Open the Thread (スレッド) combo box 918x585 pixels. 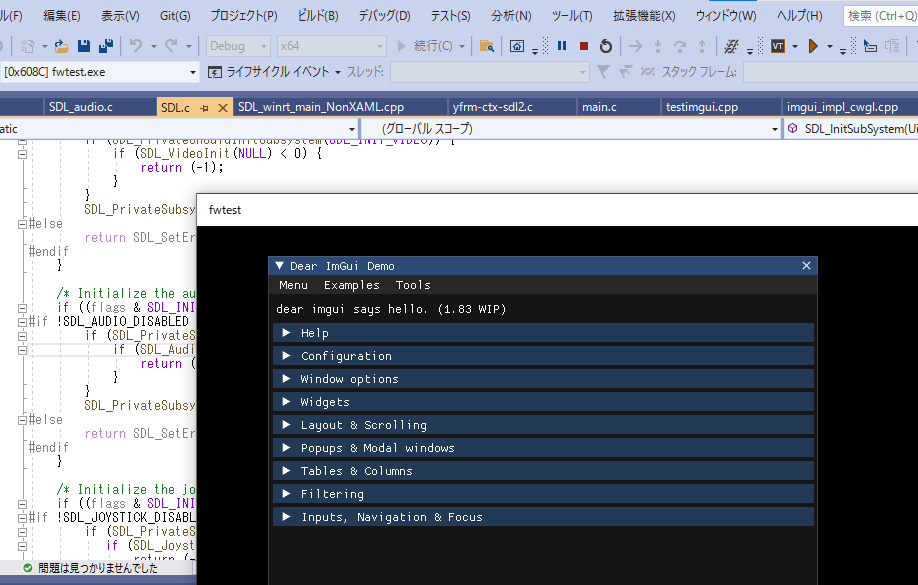pyautogui.click(x=489, y=72)
